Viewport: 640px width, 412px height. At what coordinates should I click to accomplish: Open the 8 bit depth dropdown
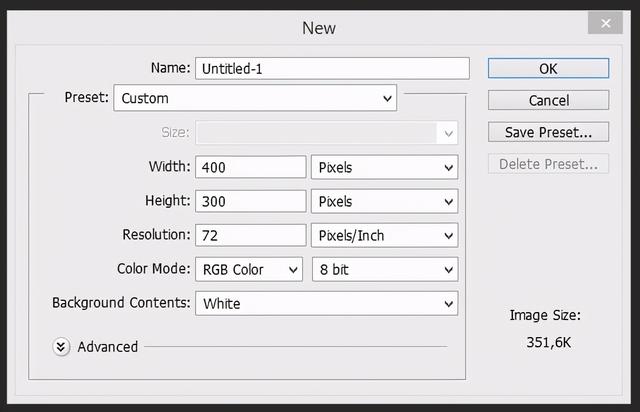[385, 269]
